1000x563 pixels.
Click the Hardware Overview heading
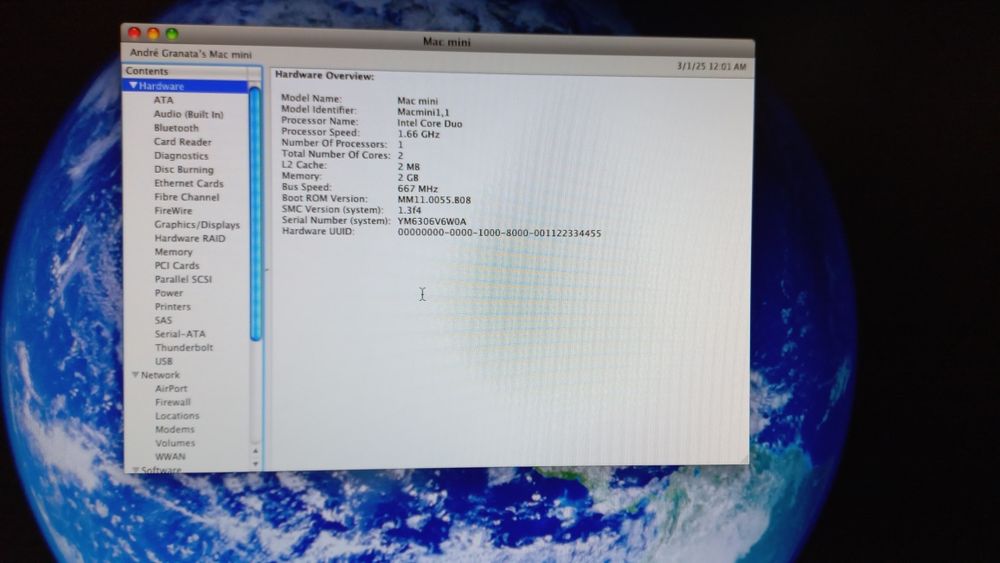(x=325, y=76)
